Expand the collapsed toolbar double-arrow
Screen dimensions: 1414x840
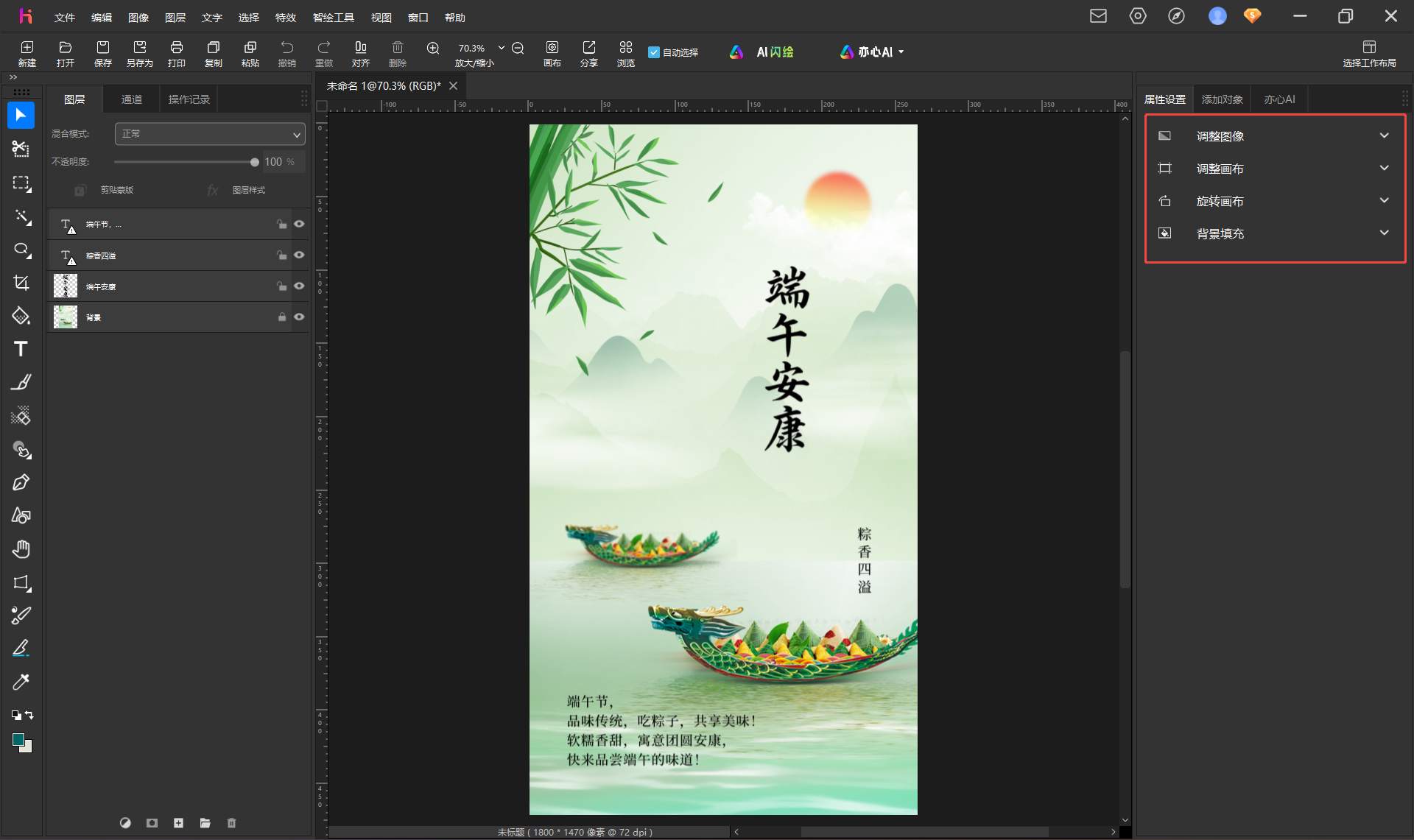pyautogui.click(x=13, y=77)
